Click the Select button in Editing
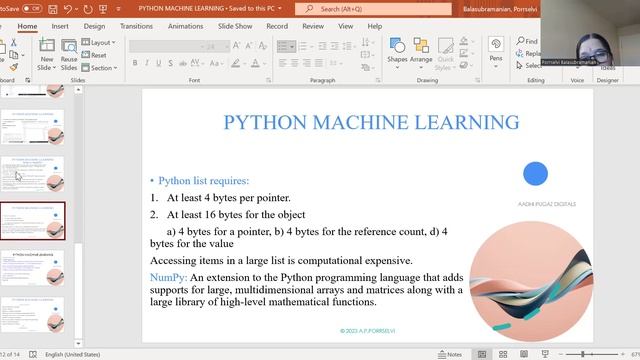The height and width of the screenshot is (360, 640). click(x=529, y=65)
